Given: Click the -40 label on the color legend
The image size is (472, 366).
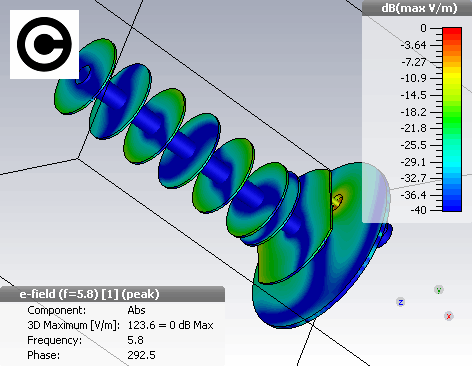Looking at the screenshot, I should coord(419,210).
